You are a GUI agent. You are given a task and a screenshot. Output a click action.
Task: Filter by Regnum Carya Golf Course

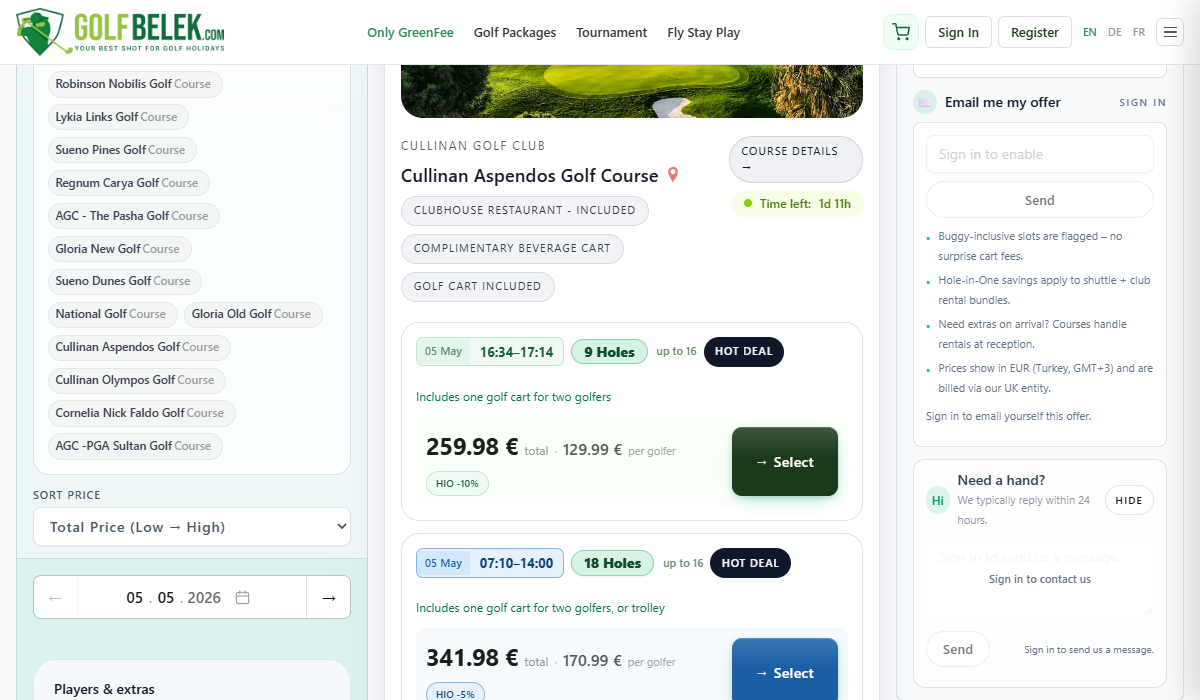pos(129,183)
